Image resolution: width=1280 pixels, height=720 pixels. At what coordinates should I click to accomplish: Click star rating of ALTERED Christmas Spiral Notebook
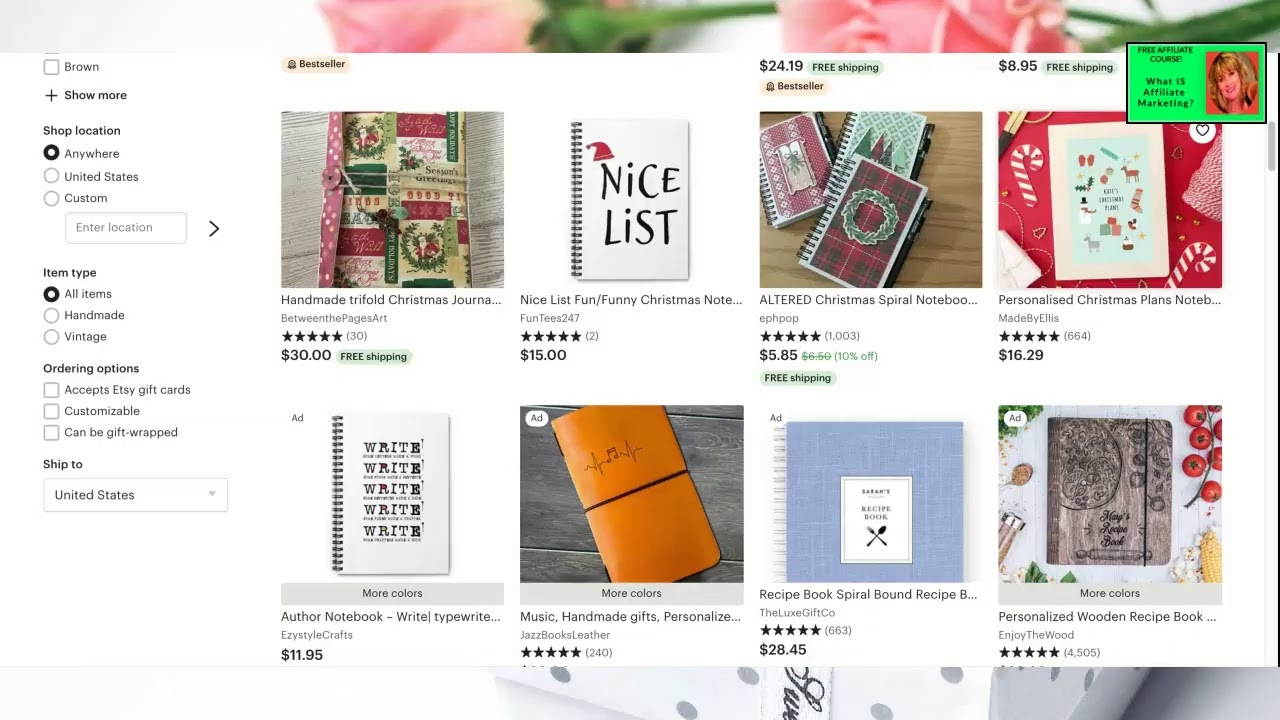(790, 337)
